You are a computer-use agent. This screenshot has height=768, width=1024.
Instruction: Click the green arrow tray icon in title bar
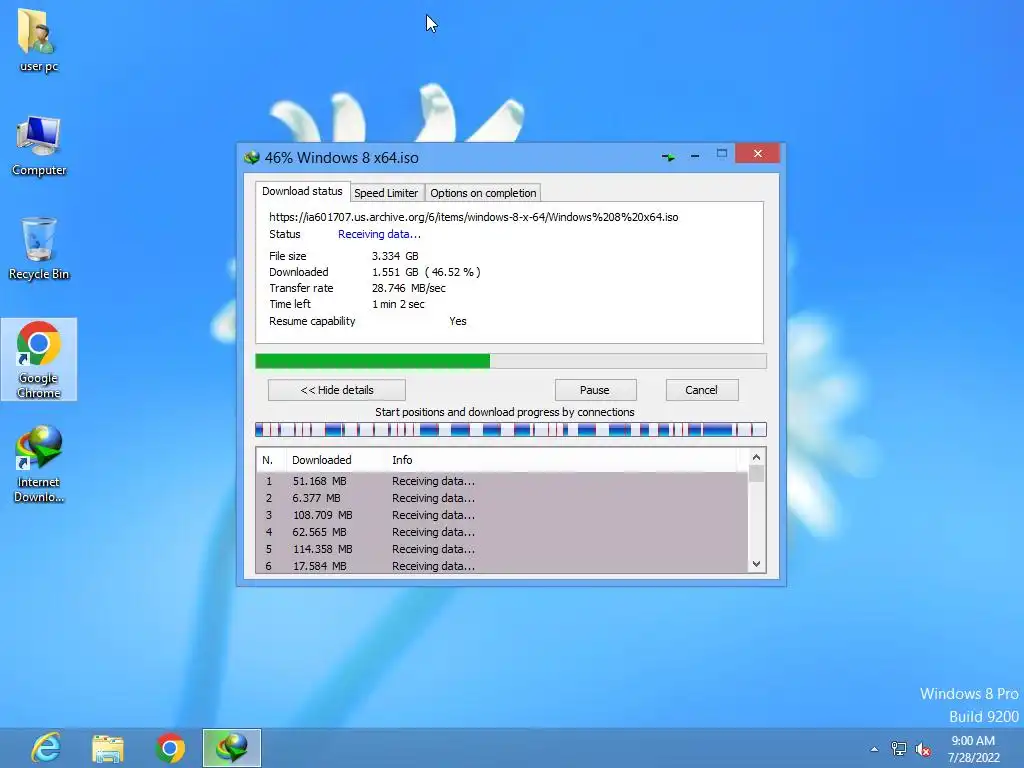point(668,157)
